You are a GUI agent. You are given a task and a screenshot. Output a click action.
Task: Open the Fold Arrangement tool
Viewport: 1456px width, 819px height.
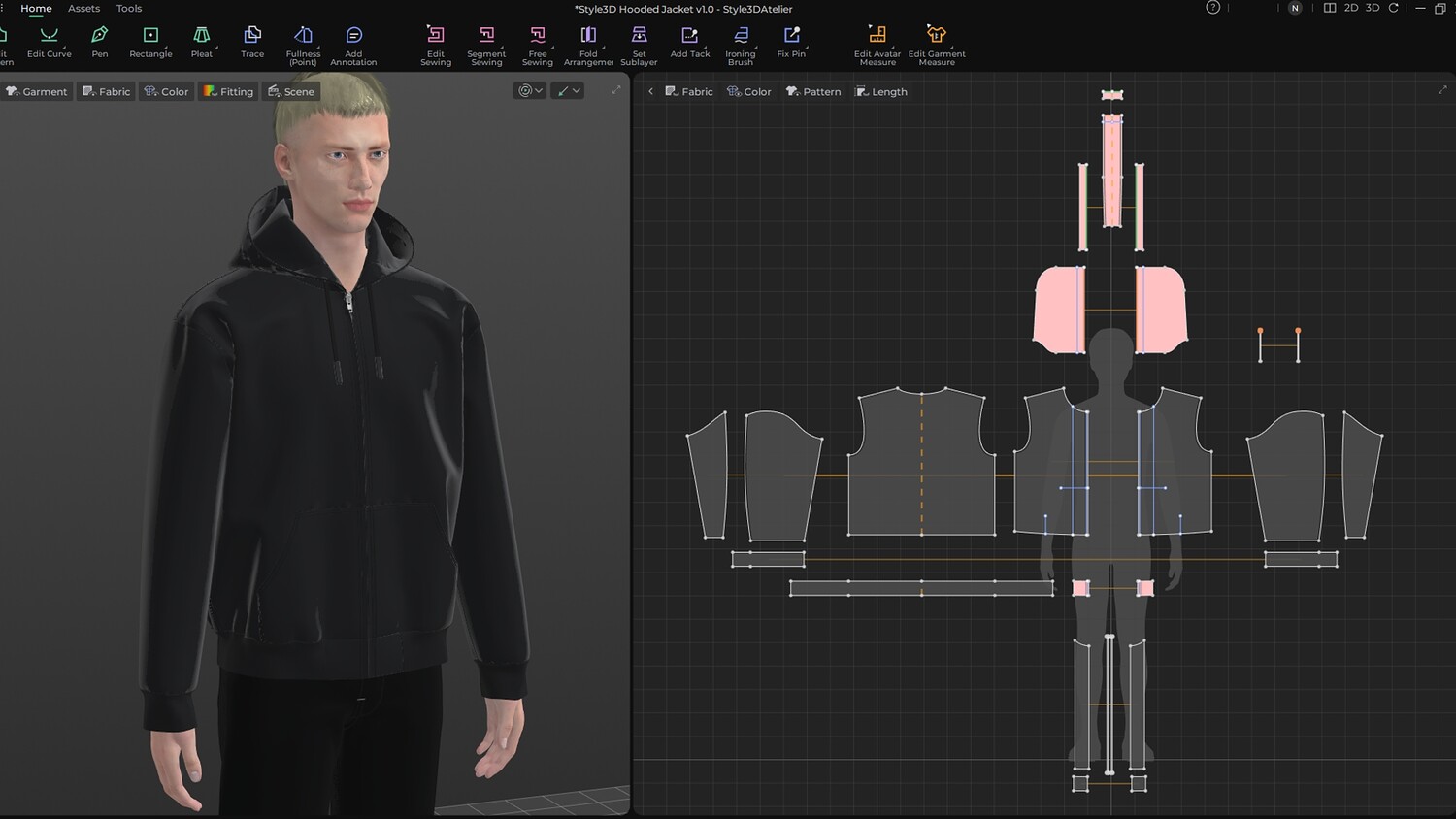pos(588,45)
